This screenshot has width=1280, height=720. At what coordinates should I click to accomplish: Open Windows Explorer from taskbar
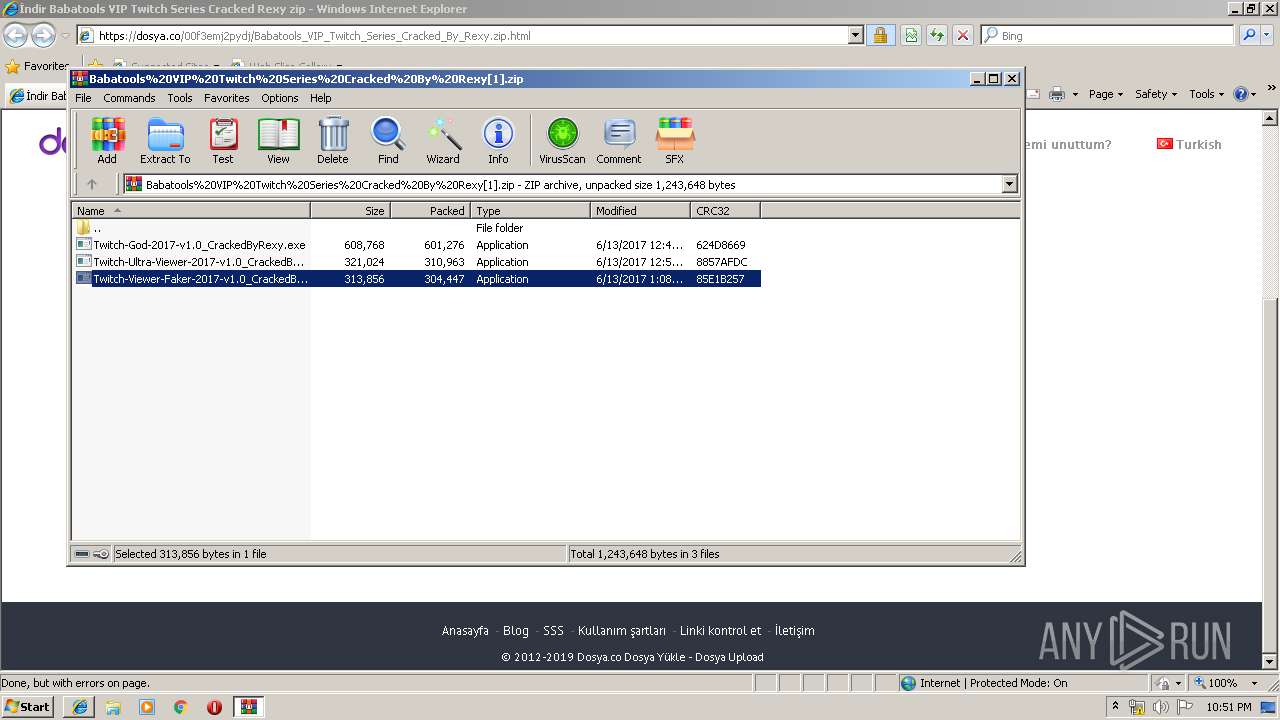click(113, 707)
